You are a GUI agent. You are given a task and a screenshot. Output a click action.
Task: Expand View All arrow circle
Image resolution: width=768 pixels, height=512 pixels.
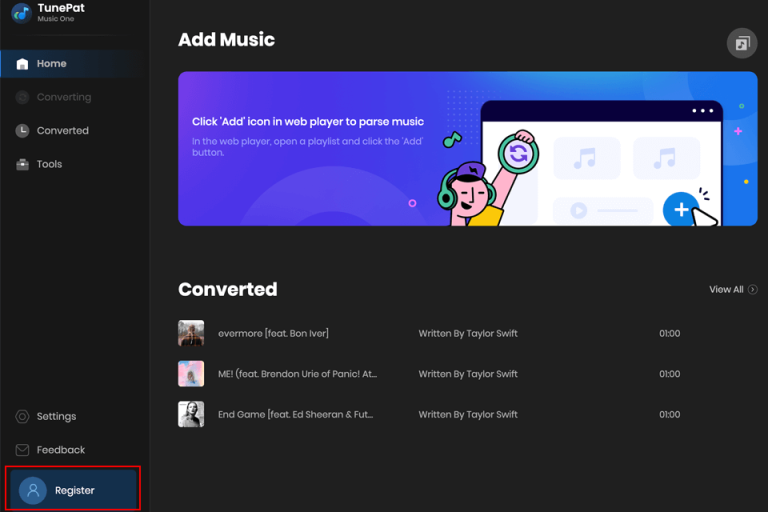point(753,290)
